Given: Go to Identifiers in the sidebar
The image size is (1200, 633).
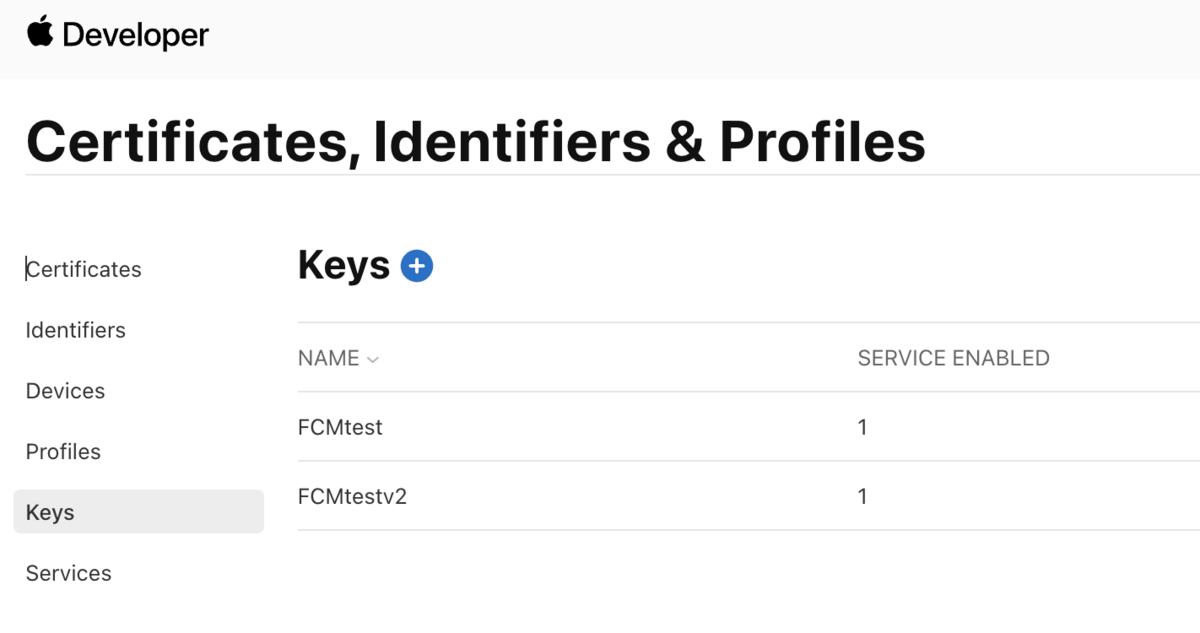Looking at the screenshot, I should point(76,331).
